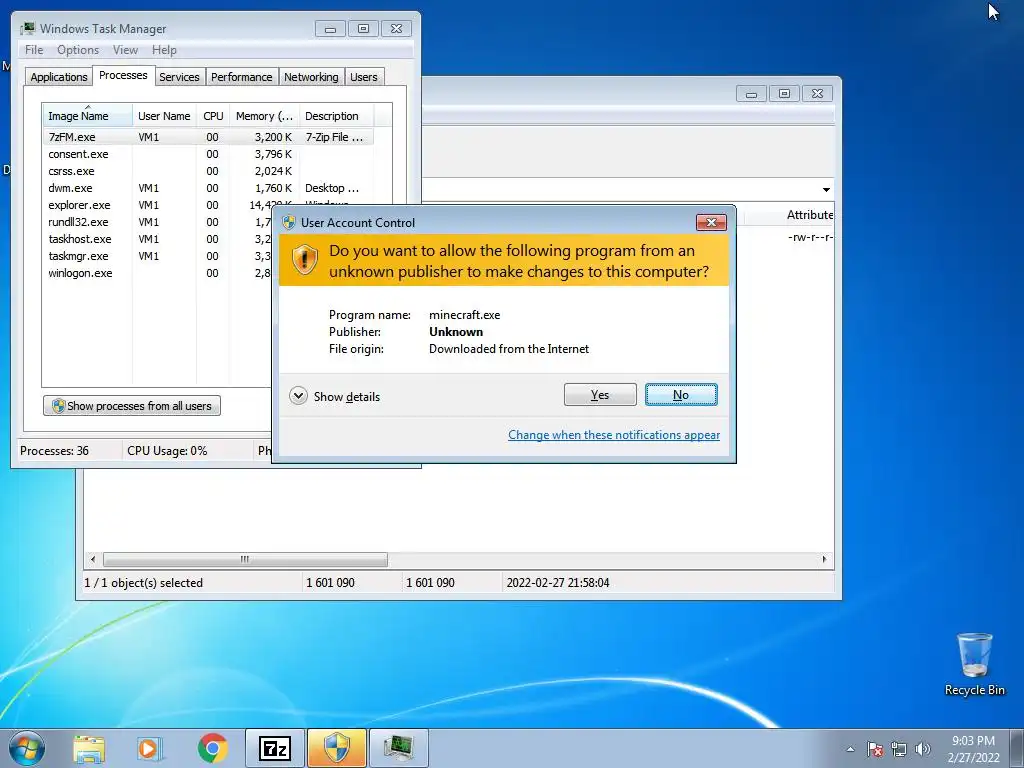Click 1 / 1 object(s) selected status text

(x=143, y=583)
